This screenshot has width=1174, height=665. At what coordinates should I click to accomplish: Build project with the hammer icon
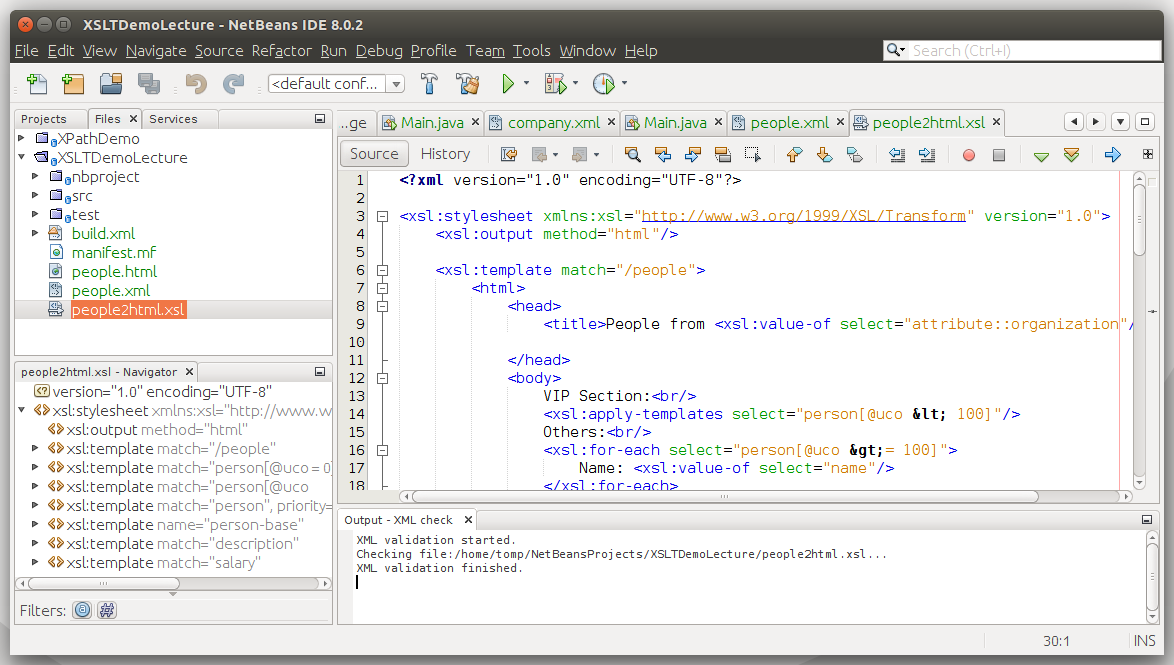click(429, 83)
